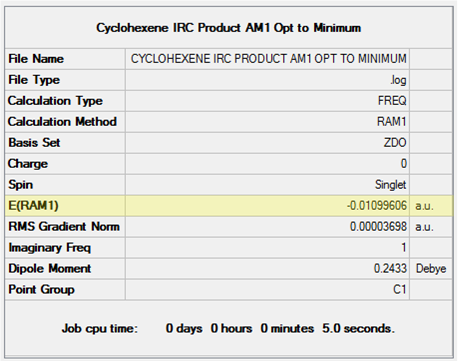
Task: Click the imaginary frequency value '1'
Action: 404,248
